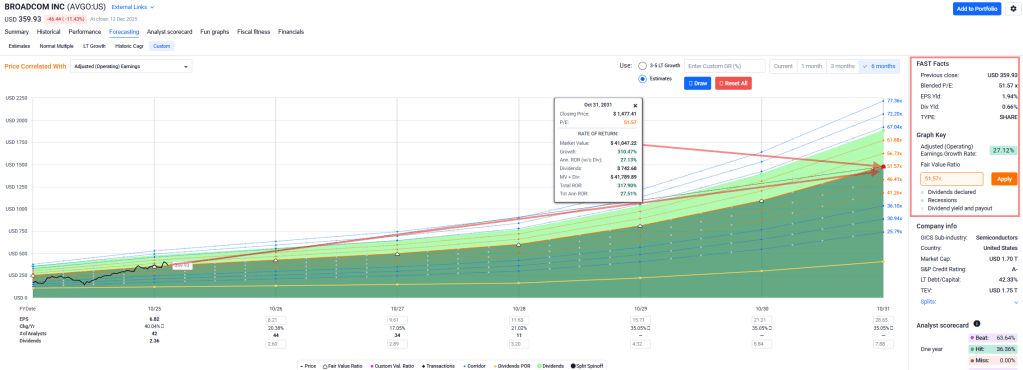
Task: Open the Fun graphs tab
Action: click(x=215, y=31)
